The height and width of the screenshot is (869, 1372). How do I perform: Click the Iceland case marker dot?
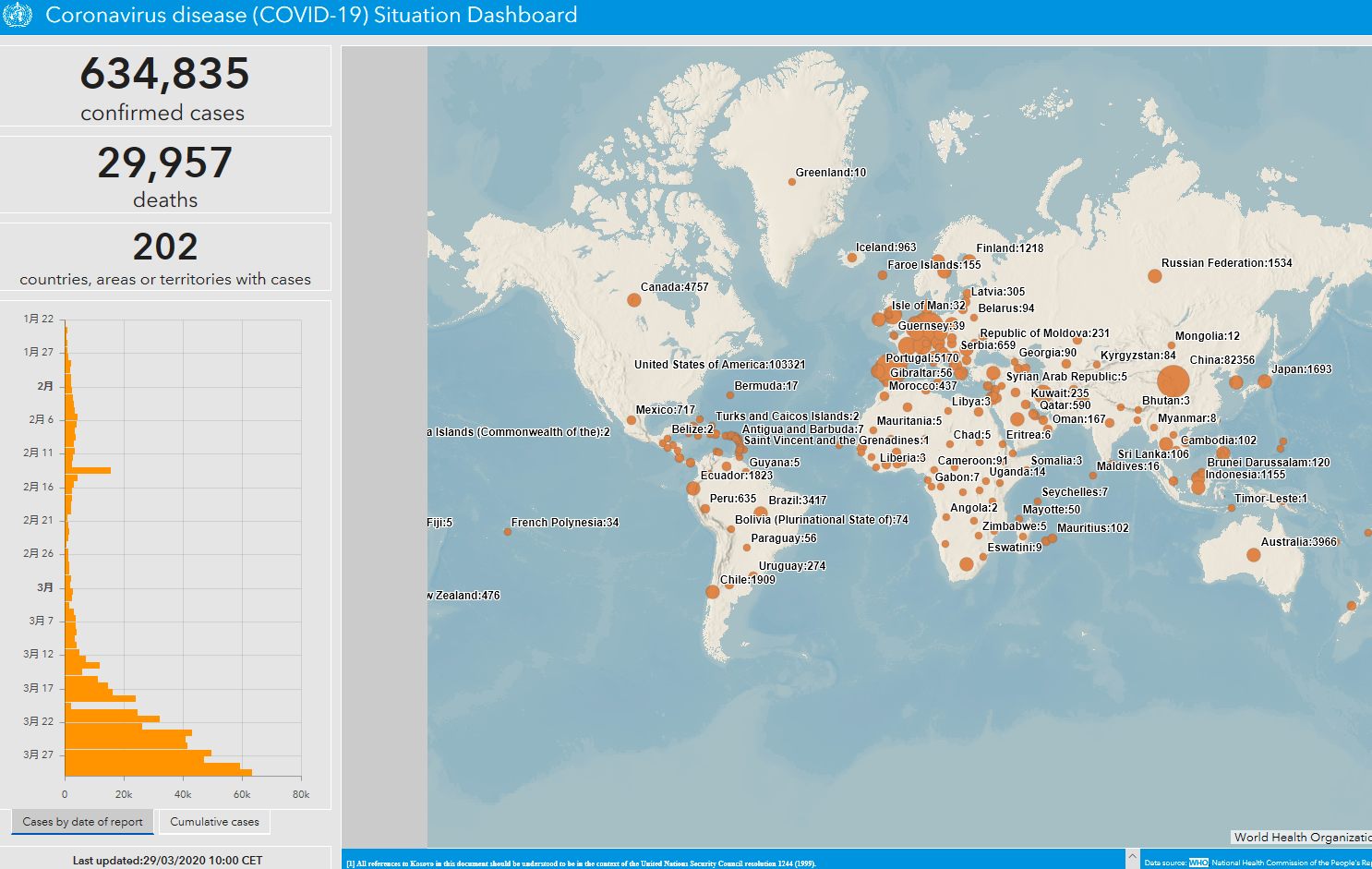click(851, 258)
